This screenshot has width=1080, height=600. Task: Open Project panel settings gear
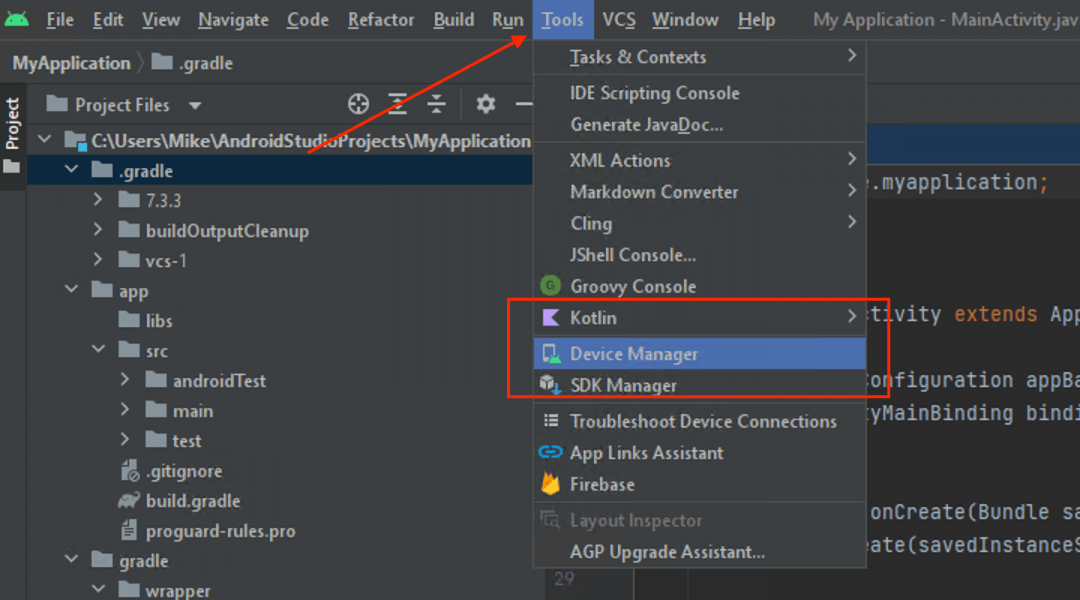coord(486,104)
